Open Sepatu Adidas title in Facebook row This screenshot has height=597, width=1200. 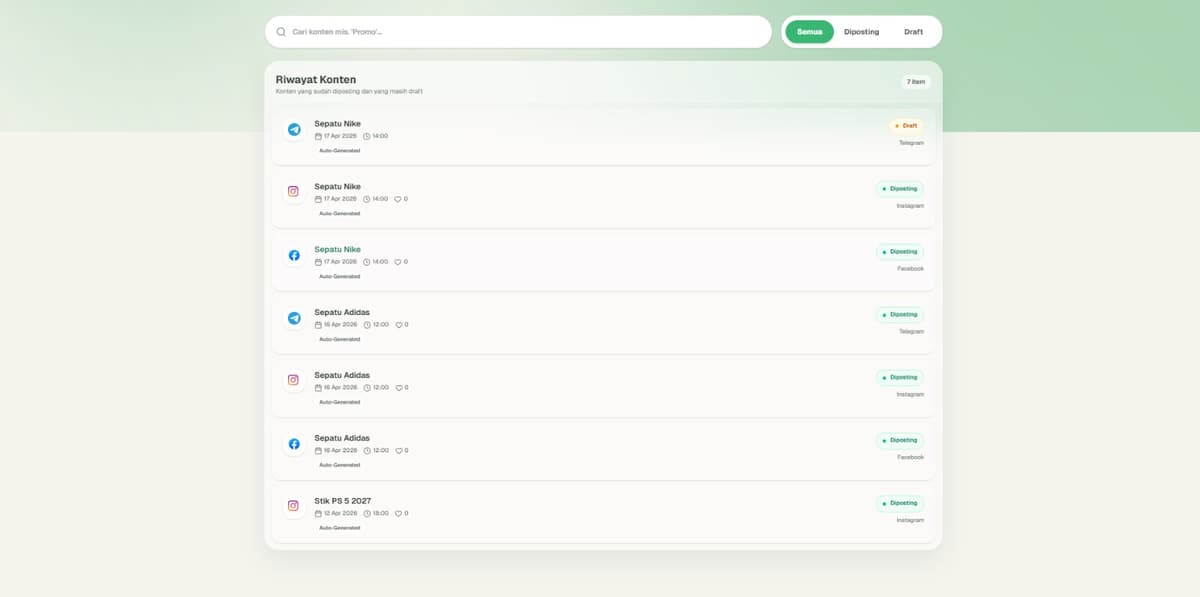pos(342,439)
